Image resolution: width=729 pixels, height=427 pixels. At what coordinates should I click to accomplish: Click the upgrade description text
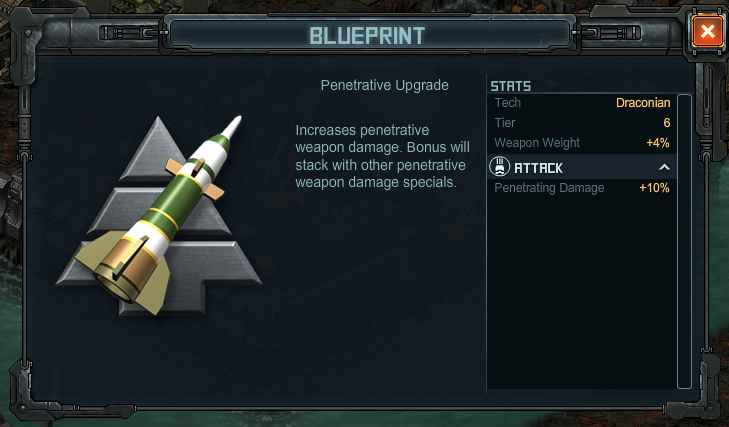point(383,156)
